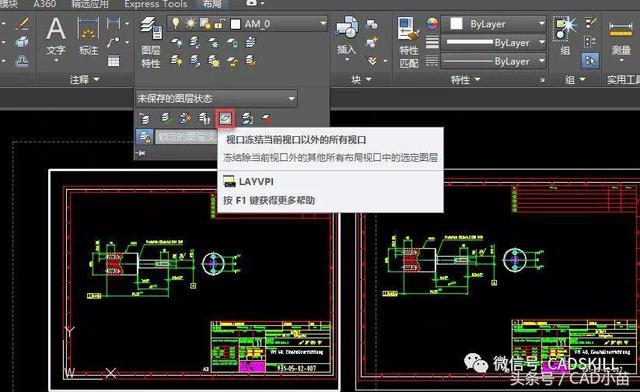Open Properties palette via corner arrow

(x=542, y=80)
